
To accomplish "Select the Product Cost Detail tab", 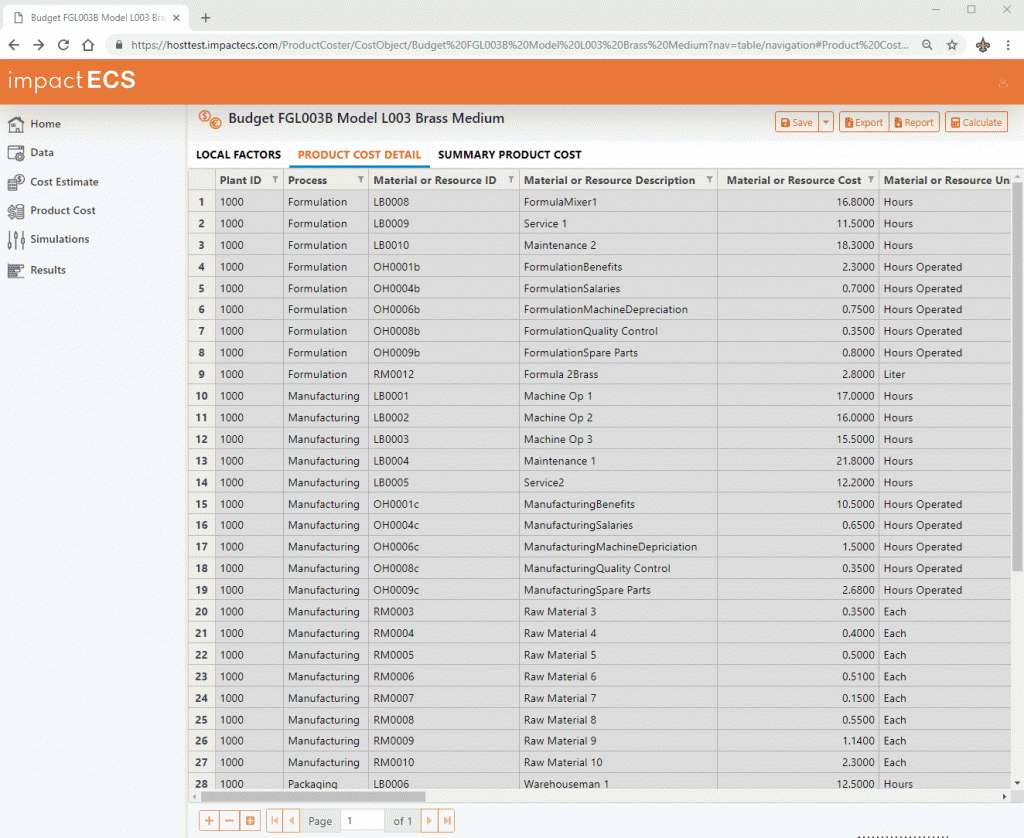I will [x=359, y=155].
